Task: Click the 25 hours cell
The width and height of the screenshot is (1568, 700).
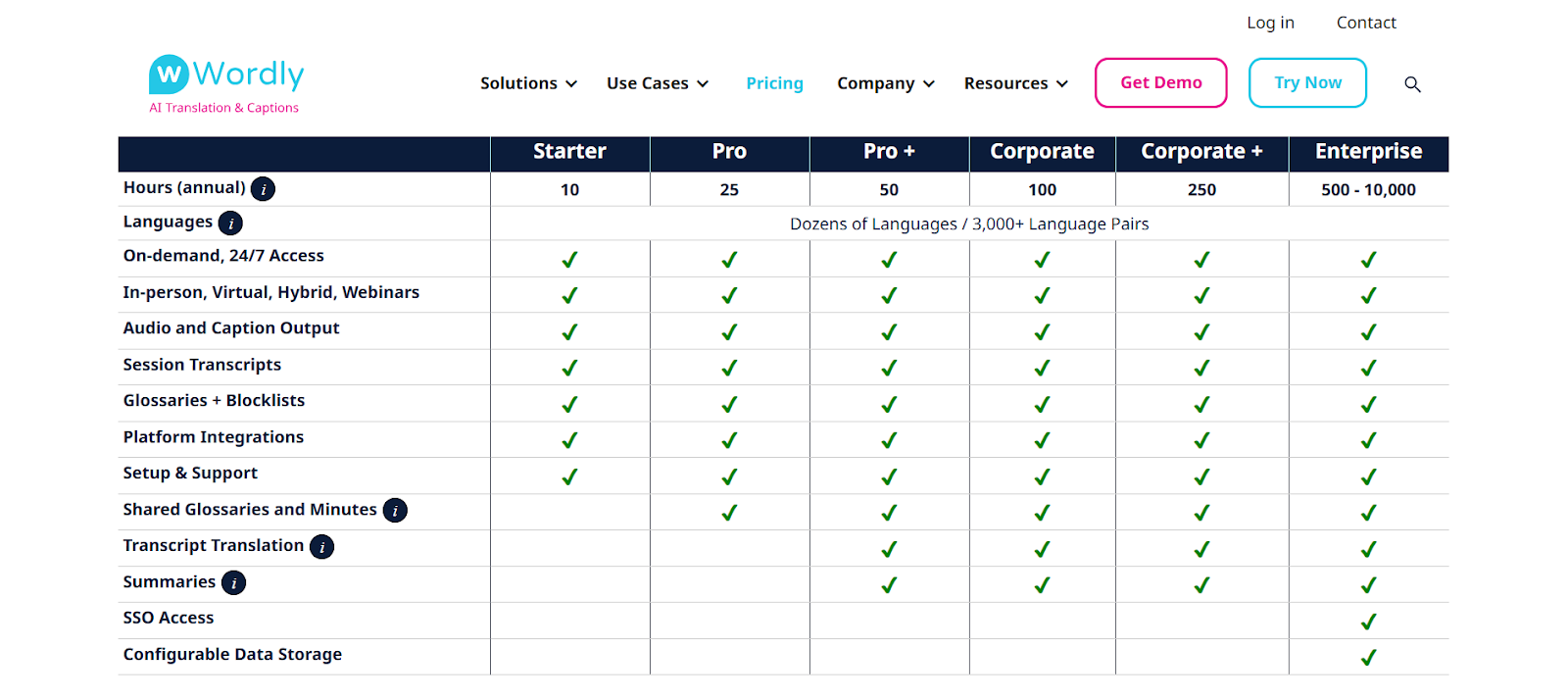Action: (729, 190)
